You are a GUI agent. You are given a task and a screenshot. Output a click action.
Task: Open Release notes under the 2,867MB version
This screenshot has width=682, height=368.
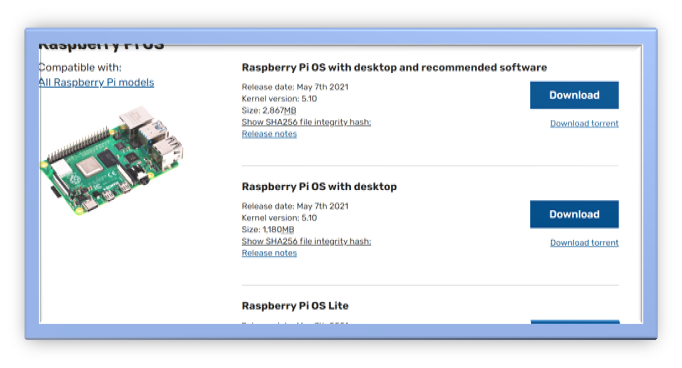(x=269, y=134)
